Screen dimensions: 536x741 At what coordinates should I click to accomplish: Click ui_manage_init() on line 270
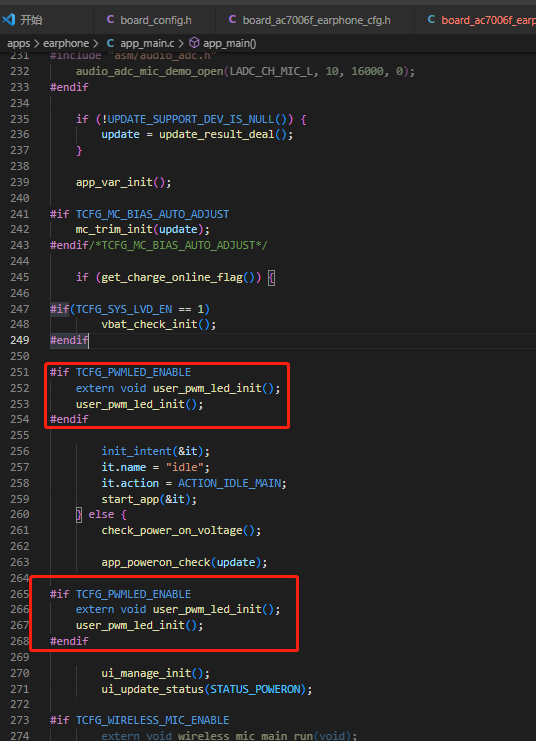tap(152, 673)
